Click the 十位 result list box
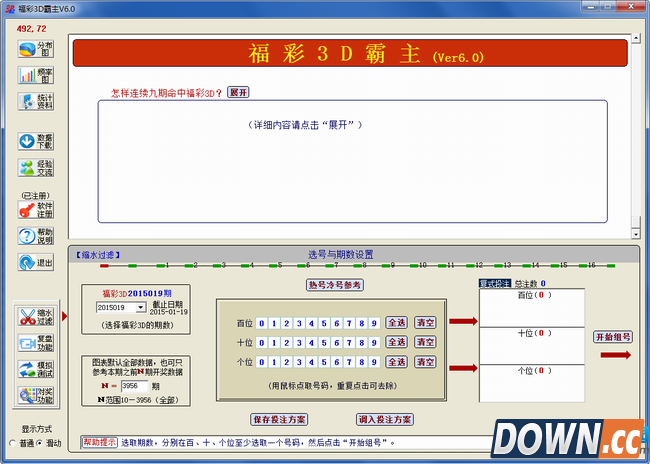Image resolution: width=650 pixels, height=464 pixels. click(x=532, y=346)
